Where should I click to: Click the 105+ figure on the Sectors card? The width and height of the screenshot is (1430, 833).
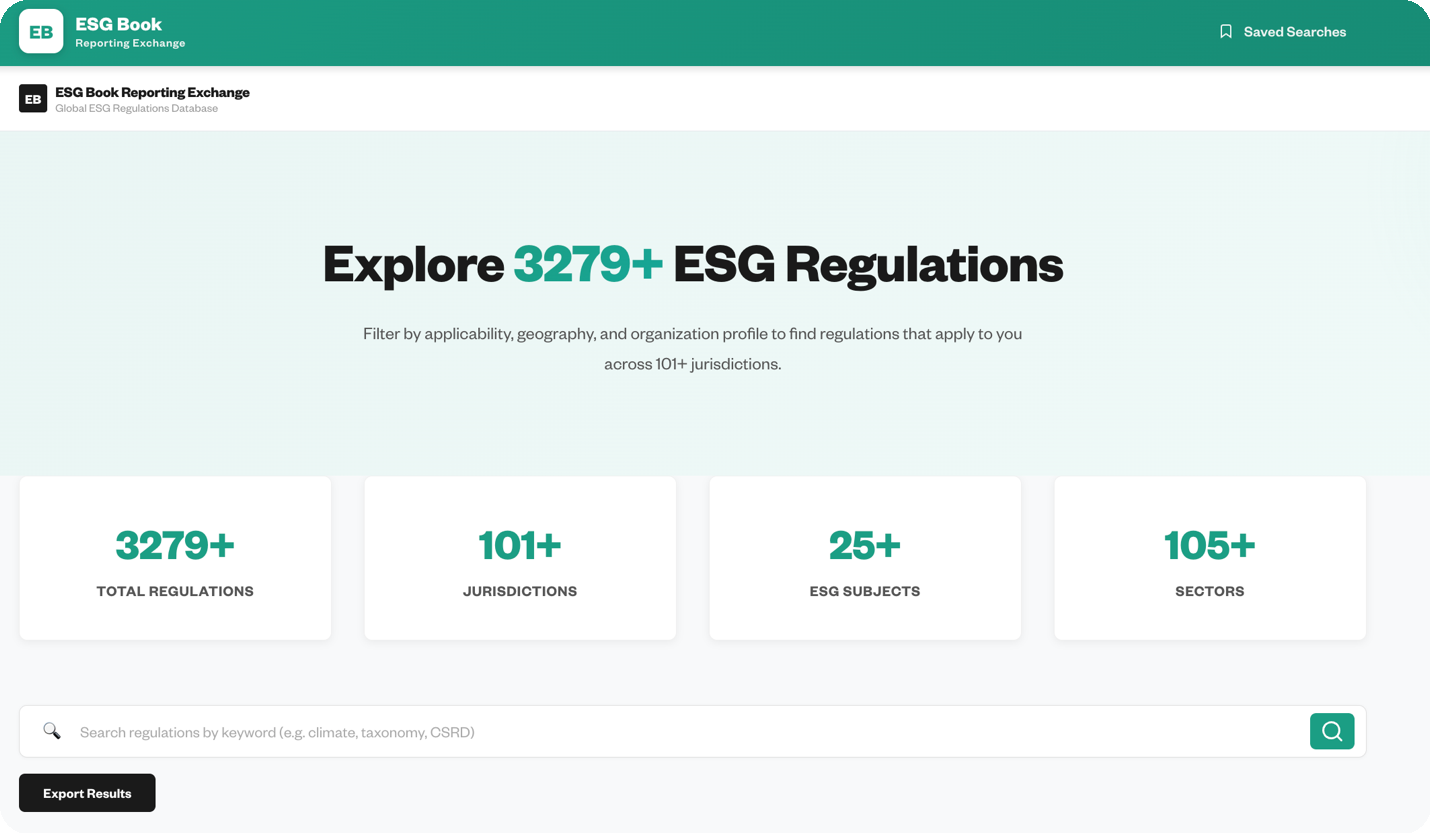[x=1210, y=545]
